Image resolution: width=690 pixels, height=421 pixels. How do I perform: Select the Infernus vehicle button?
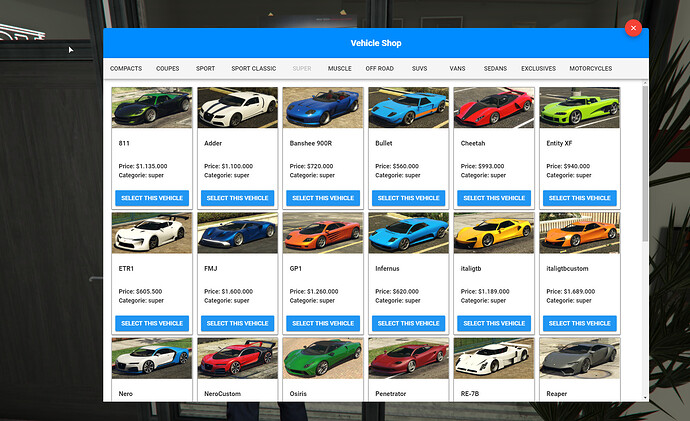click(x=408, y=323)
